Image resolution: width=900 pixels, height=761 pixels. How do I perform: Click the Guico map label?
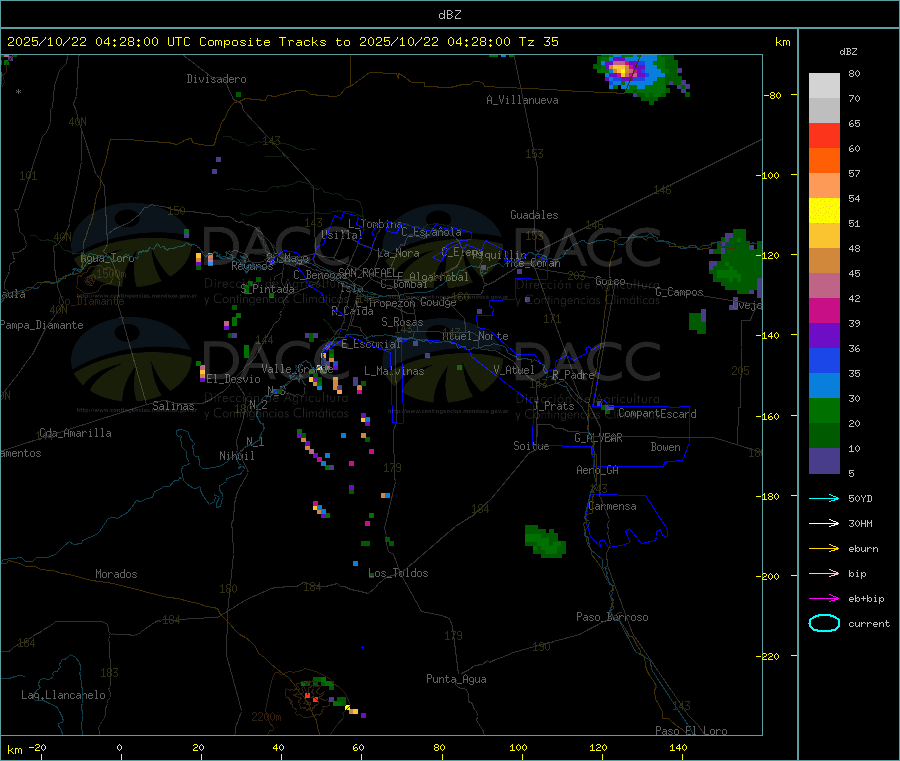tap(610, 281)
